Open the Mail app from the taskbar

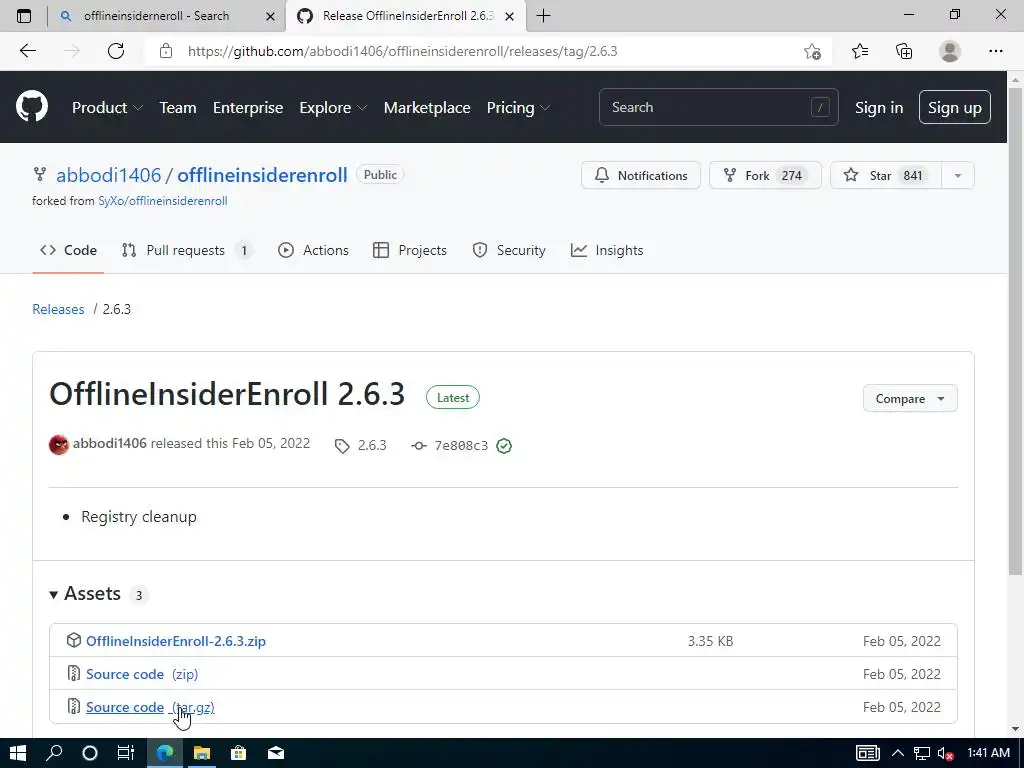click(276, 753)
